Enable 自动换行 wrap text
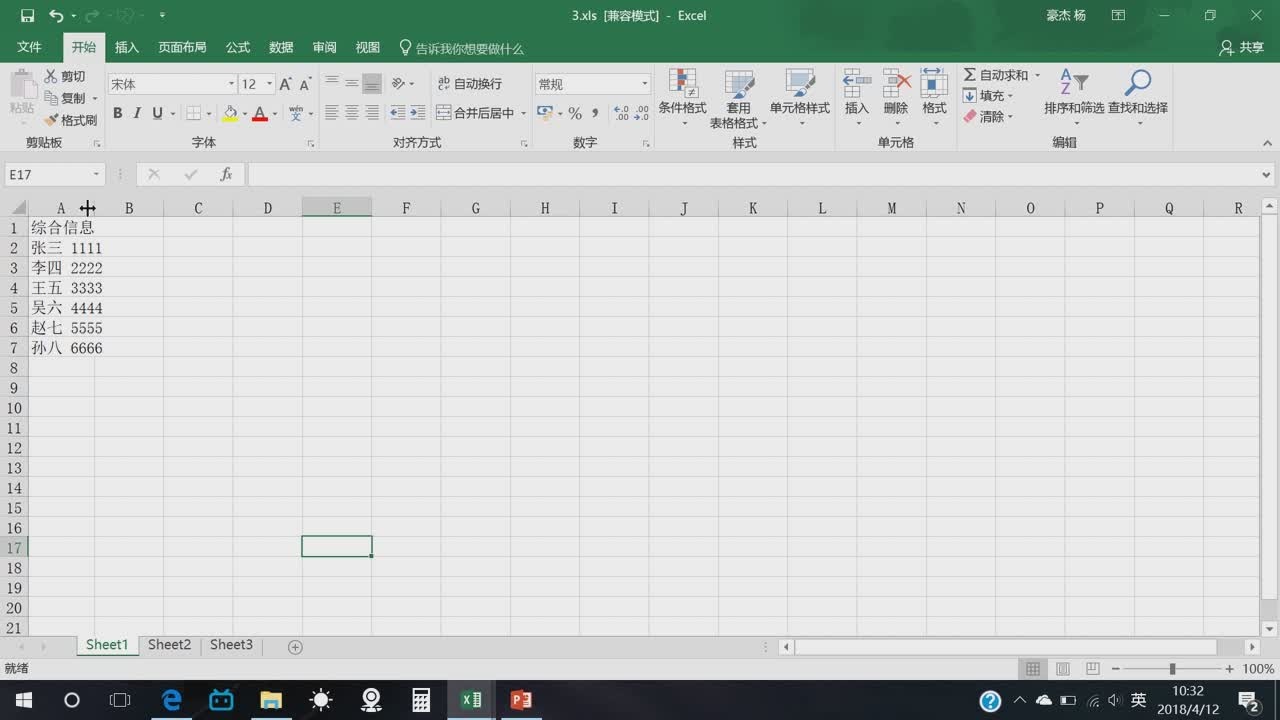The height and width of the screenshot is (720, 1280). pyautogui.click(x=470, y=84)
